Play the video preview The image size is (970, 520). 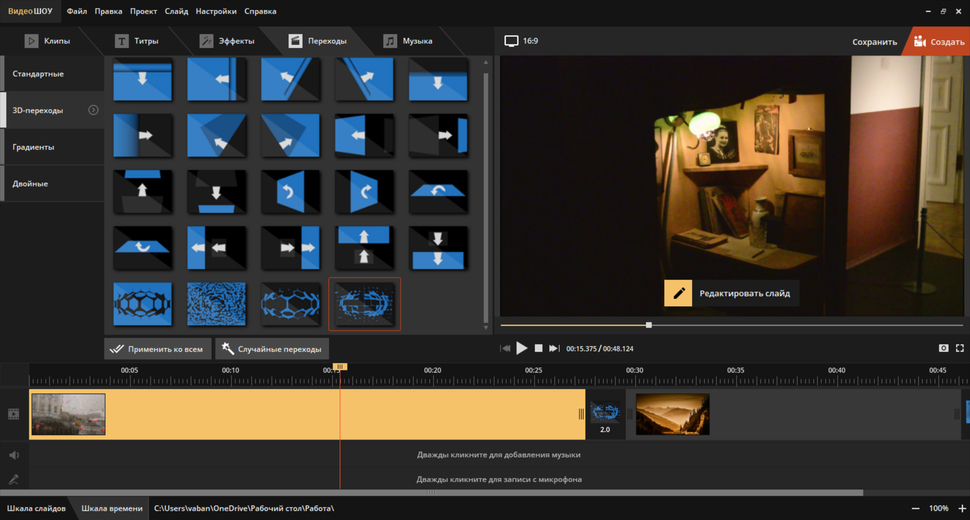coord(521,348)
